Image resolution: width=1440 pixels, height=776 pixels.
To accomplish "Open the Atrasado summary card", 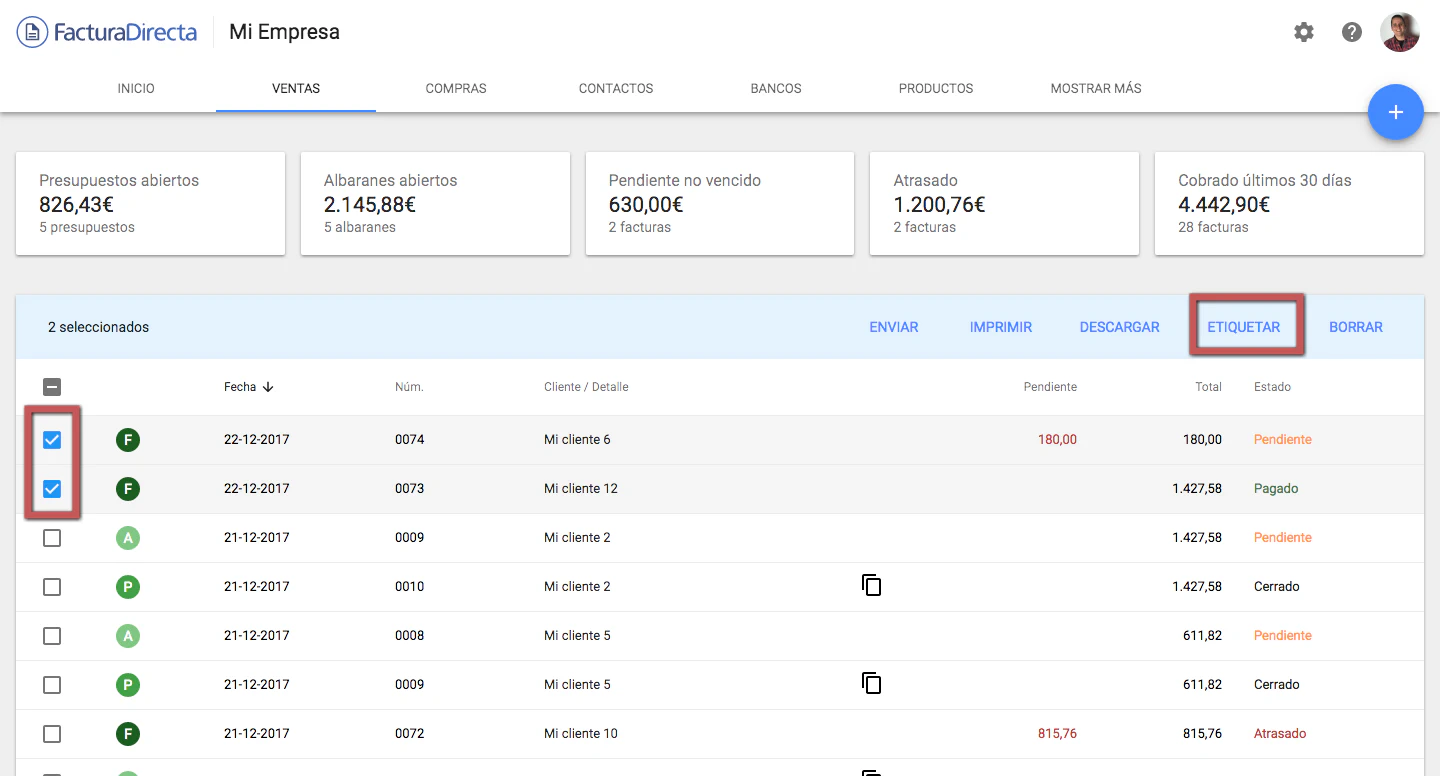I will (x=1004, y=204).
